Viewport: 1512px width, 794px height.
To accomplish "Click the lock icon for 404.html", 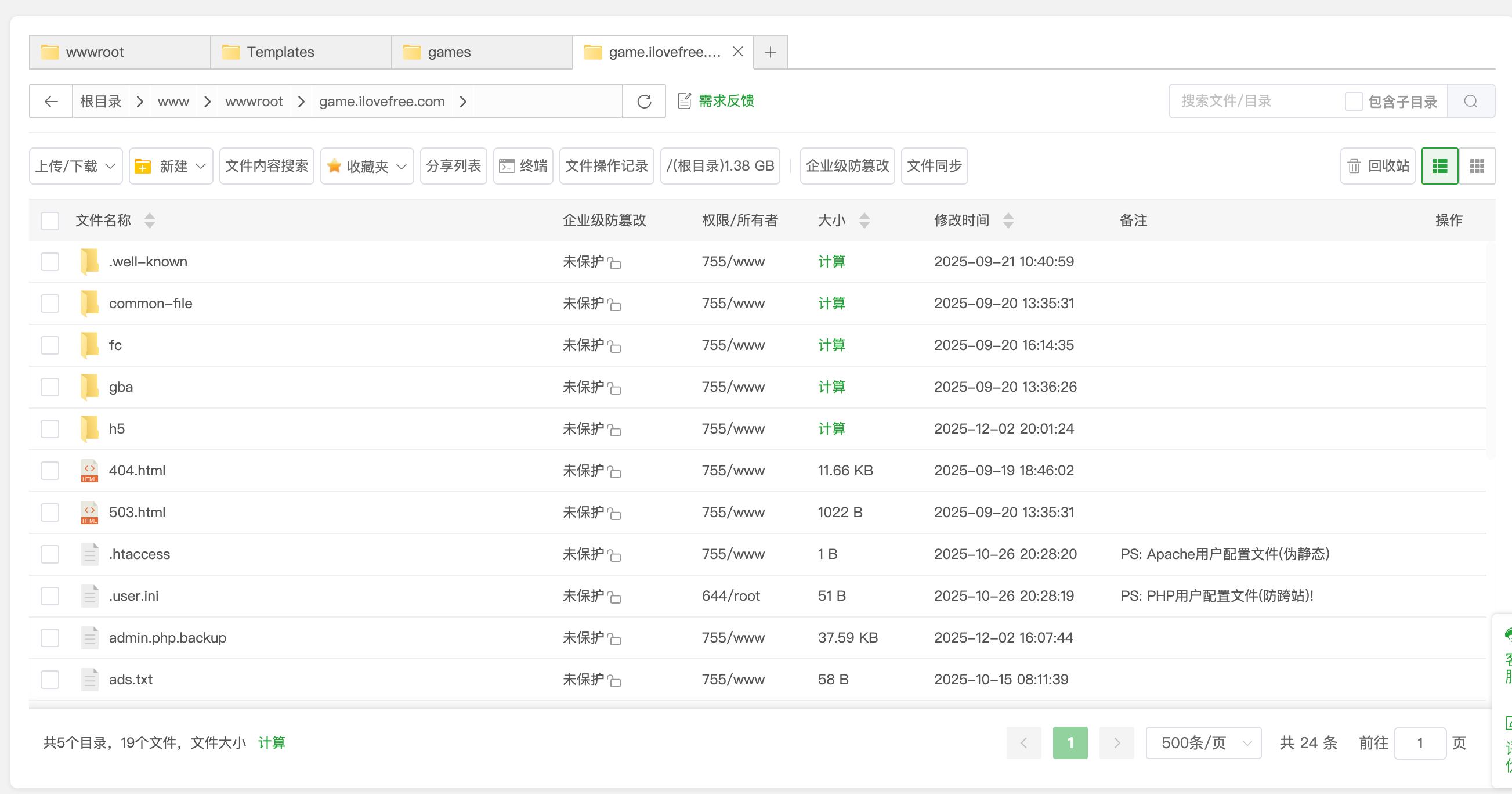I will [x=614, y=472].
